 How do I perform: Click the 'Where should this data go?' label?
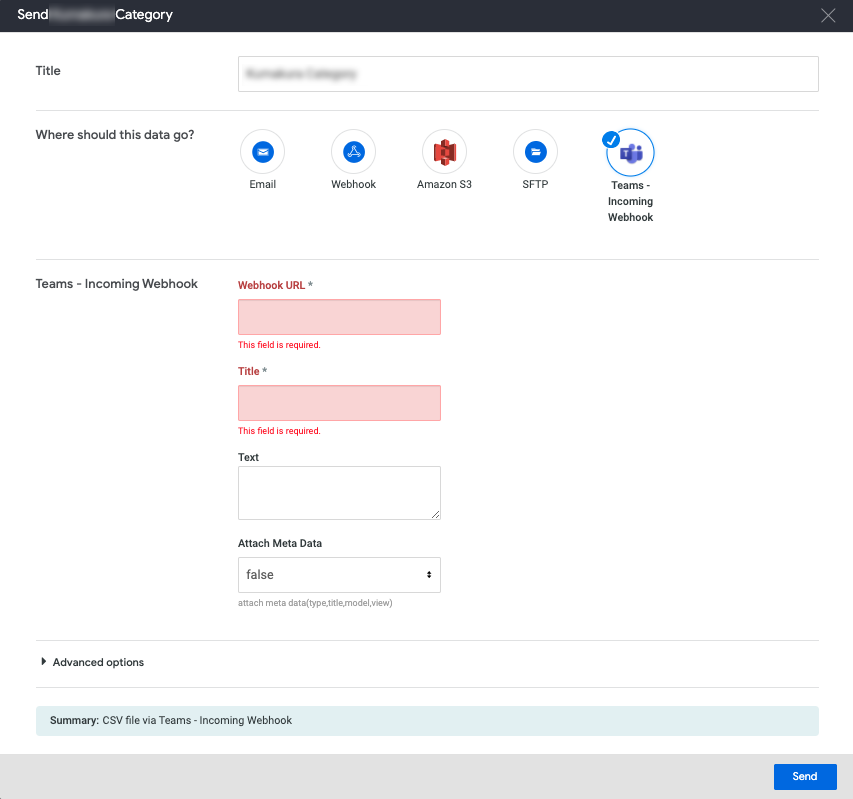pos(115,135)
